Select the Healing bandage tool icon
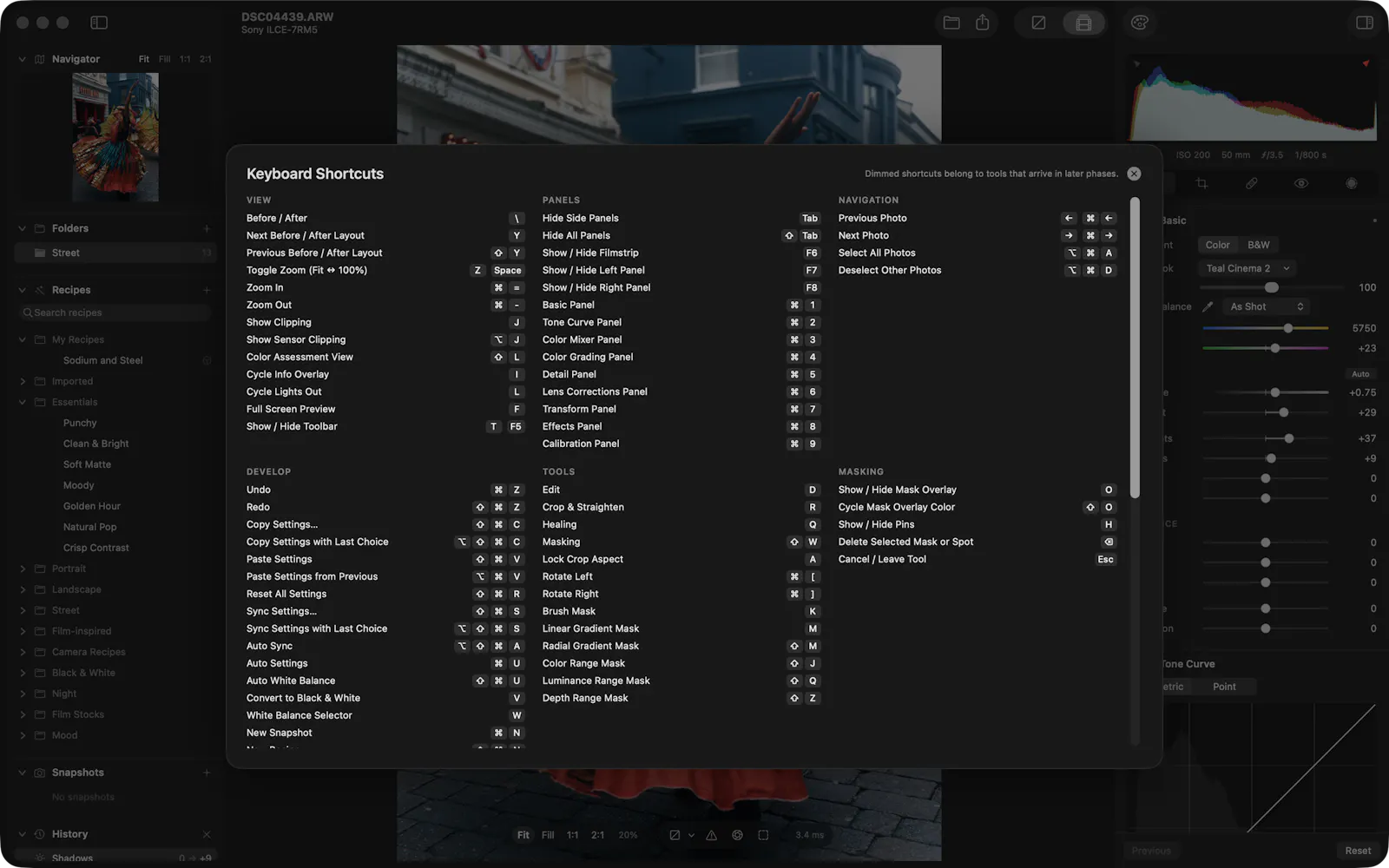 click(x=1251, y=183)
